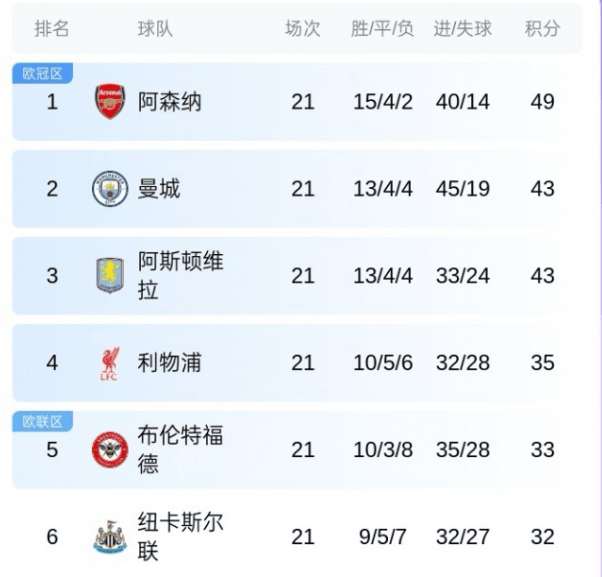Click the Newcastle United crest icon

(110, 537)
